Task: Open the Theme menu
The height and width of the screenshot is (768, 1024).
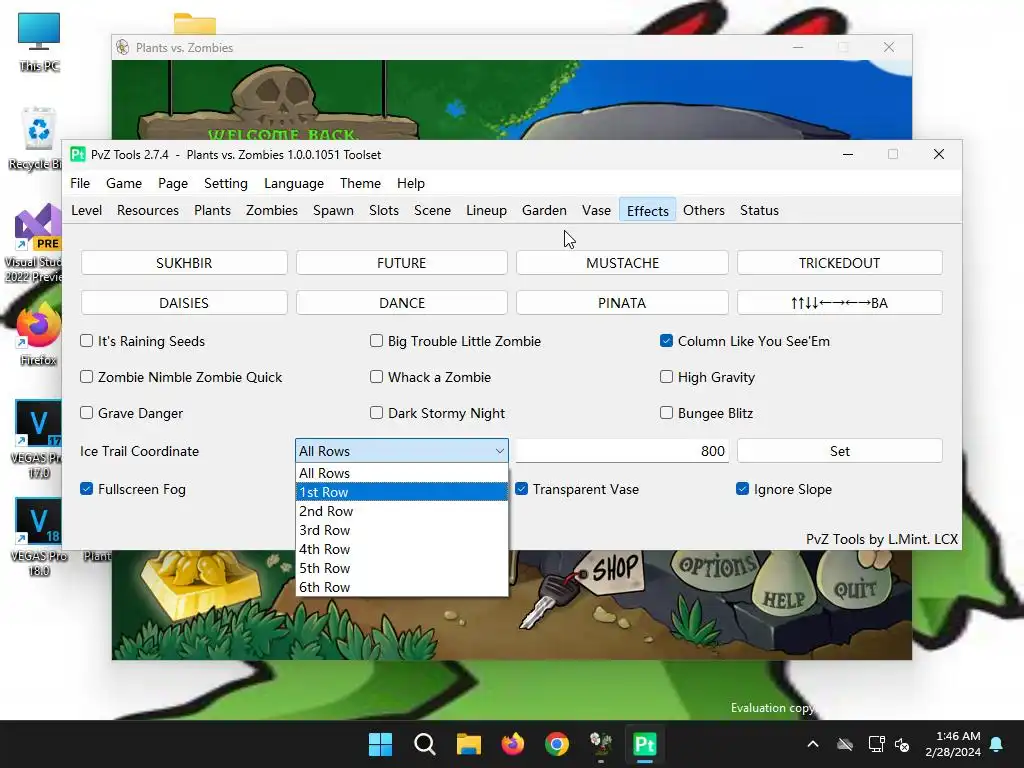Action: 360,183
